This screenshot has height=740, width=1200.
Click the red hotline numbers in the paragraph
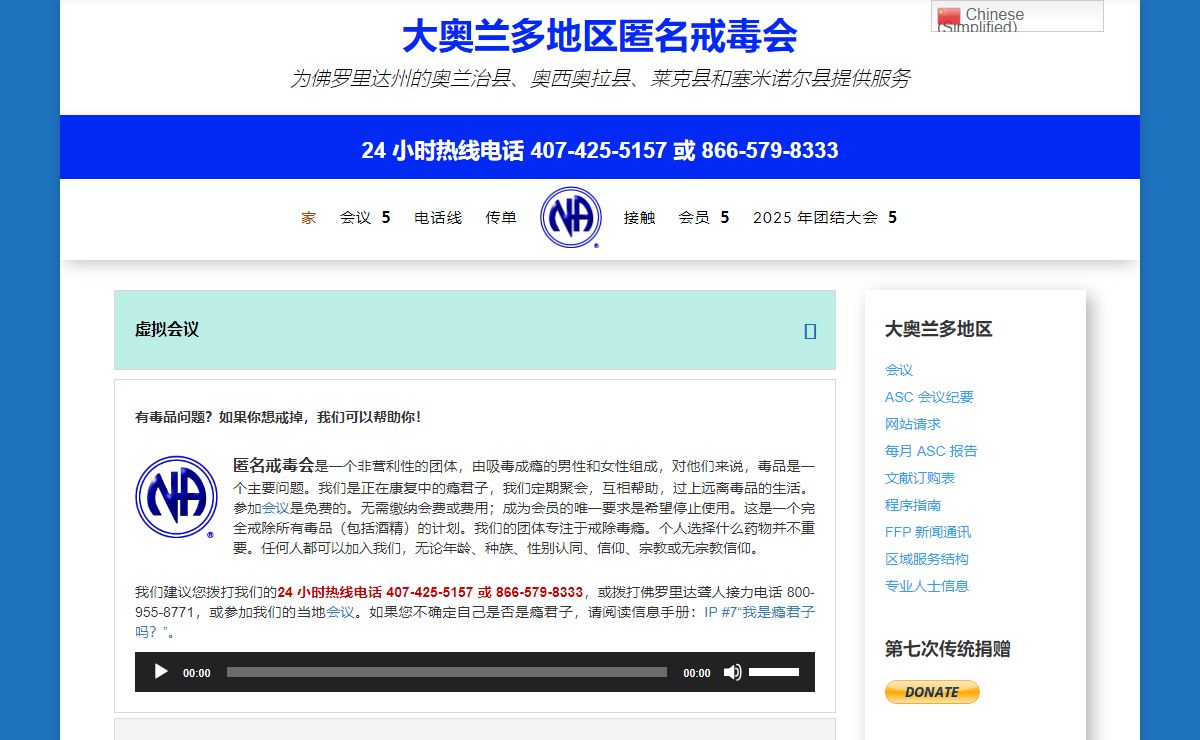430,592
